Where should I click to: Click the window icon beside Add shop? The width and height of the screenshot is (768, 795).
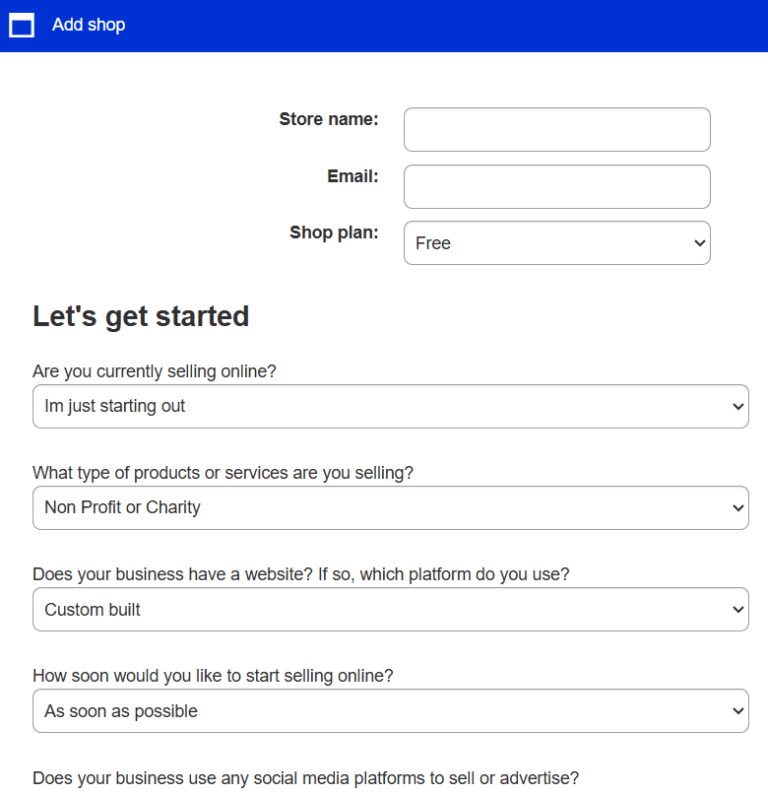(x=21, y=25)
